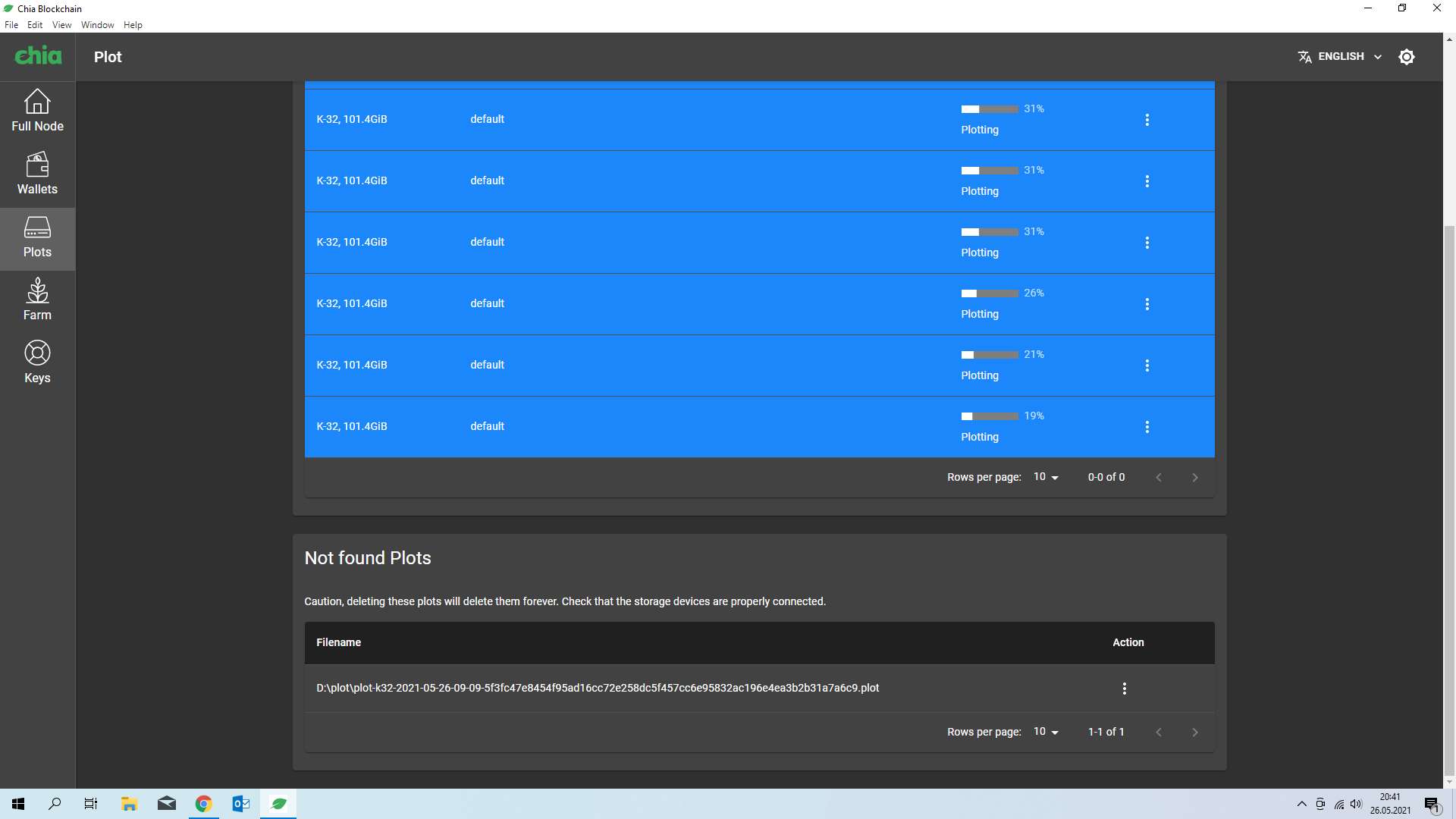Open Windows taskbar search
Image resolution: width=1456 pixels, height=819 pixels.
55,804
